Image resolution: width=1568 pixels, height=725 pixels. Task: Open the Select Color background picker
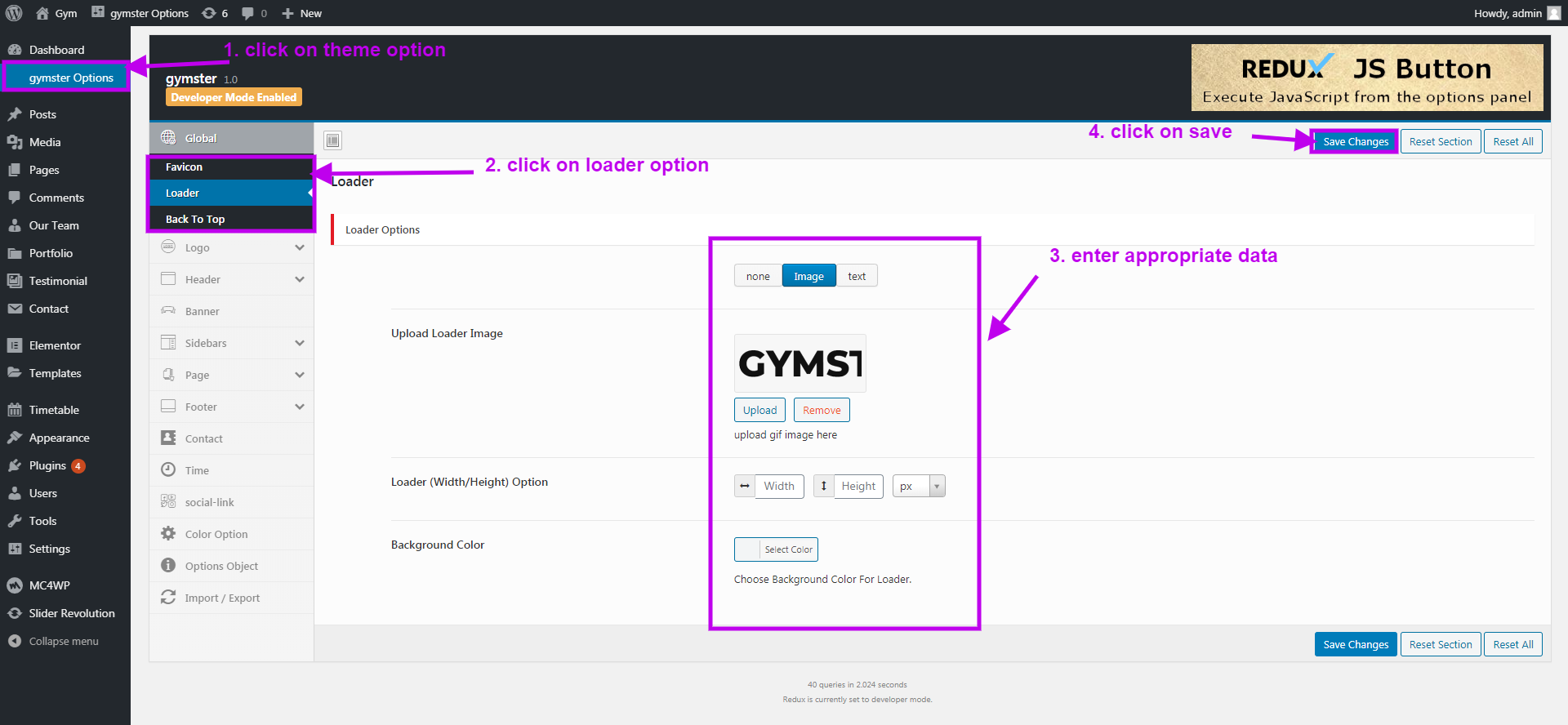tap(776, 549)
